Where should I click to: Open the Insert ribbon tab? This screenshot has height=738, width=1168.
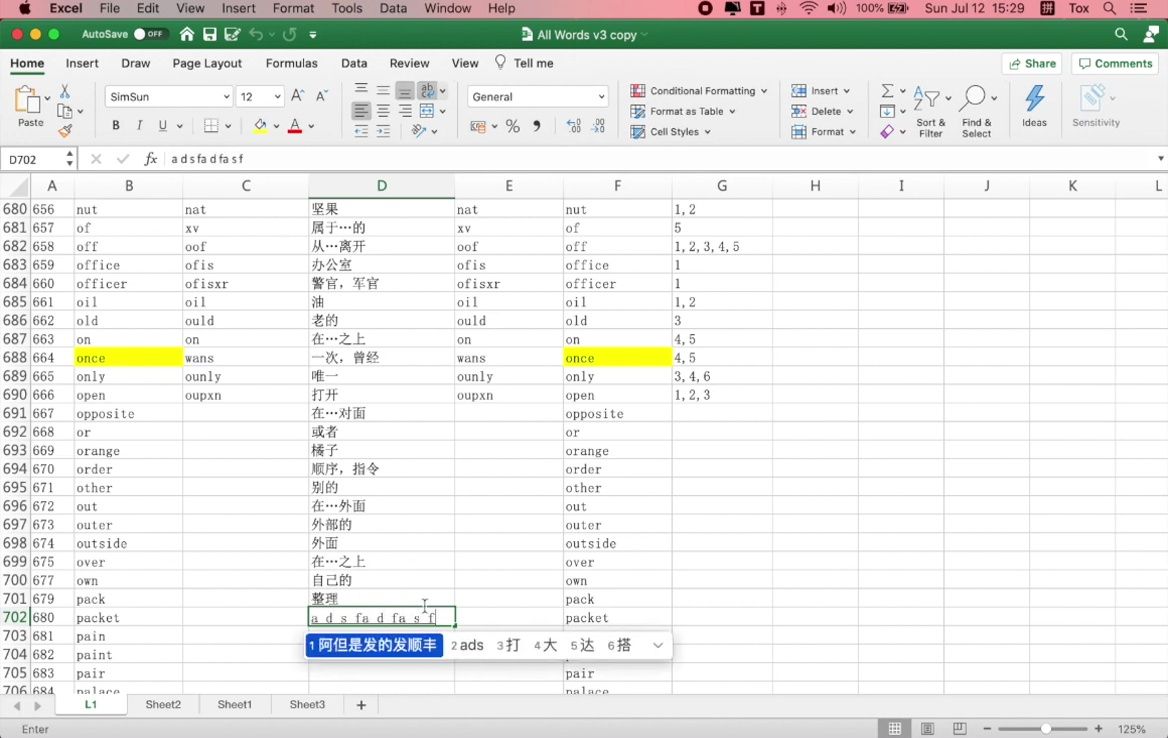click(x=82, y=63)
